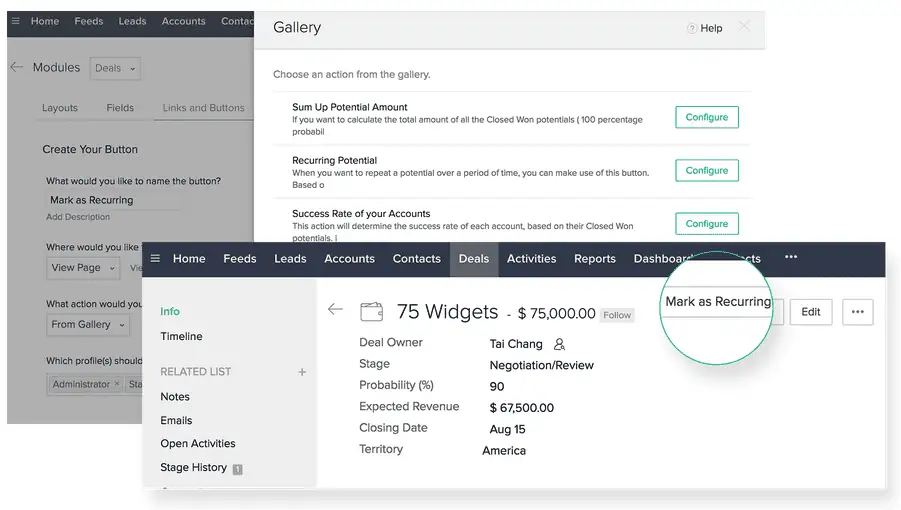
Task: Switch to the Links and Buttons tab
Action: pos(203,108)
